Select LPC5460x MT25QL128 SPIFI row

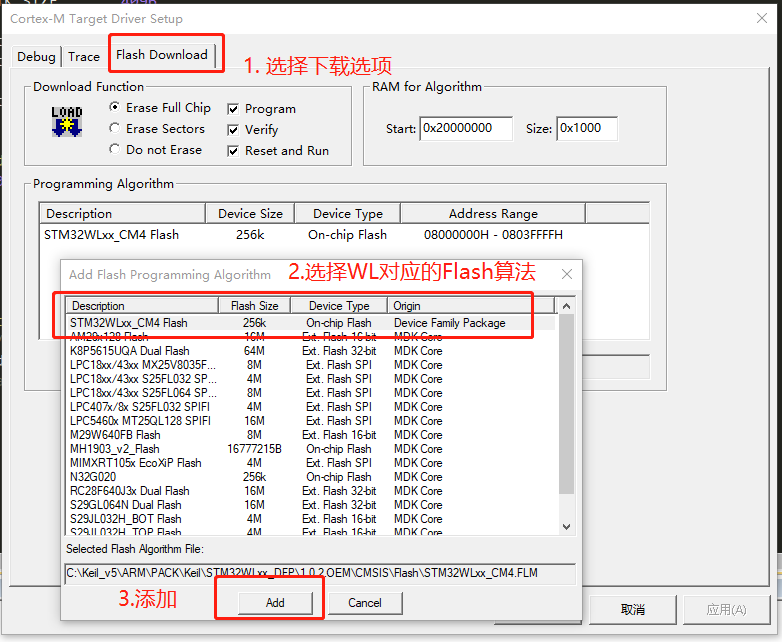310,421
